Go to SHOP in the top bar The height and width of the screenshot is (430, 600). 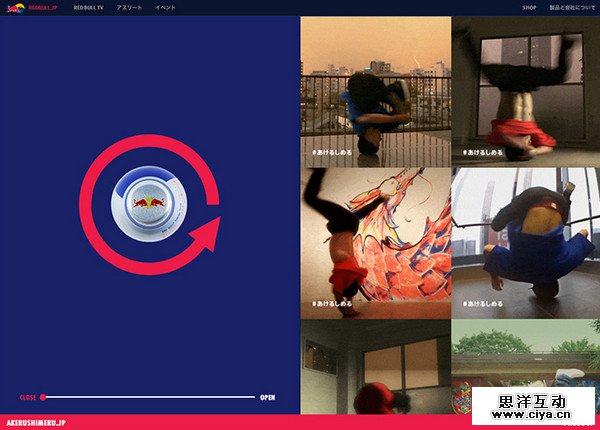529,8
